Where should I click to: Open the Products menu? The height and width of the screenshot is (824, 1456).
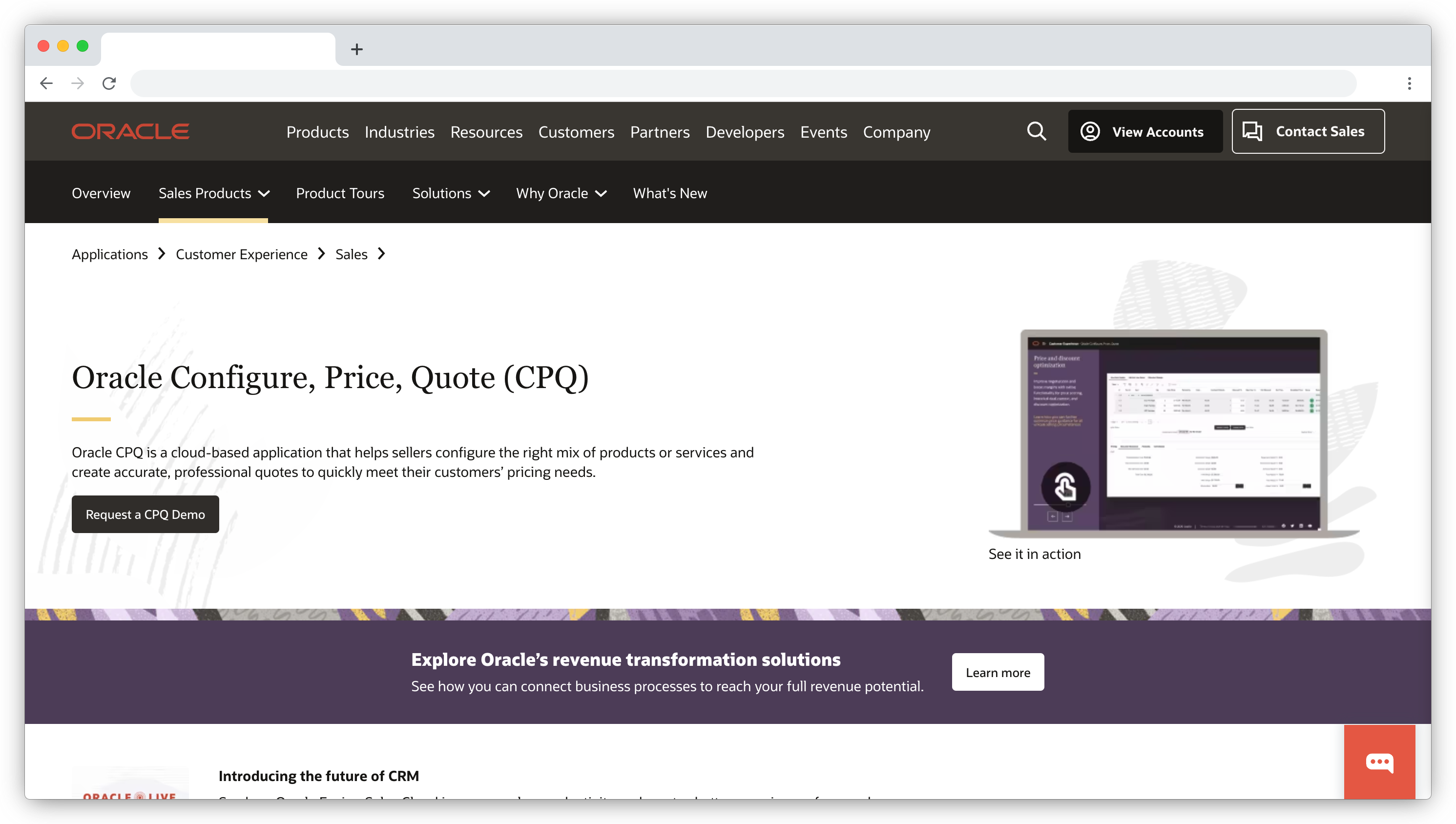click(317, 132)
